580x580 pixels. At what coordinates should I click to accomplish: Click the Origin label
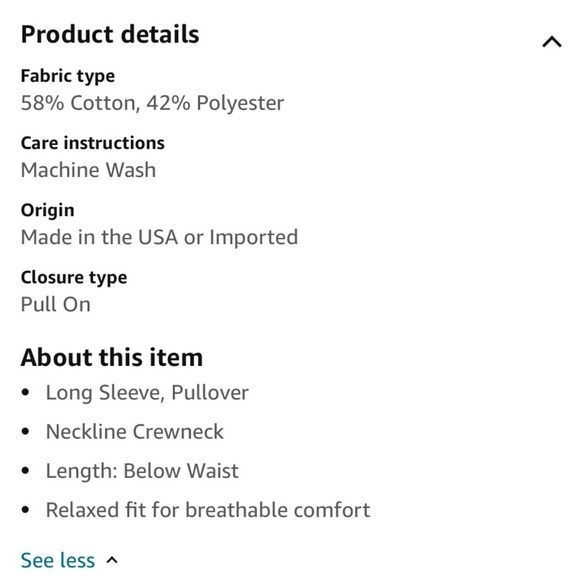(x=47, y=210)
